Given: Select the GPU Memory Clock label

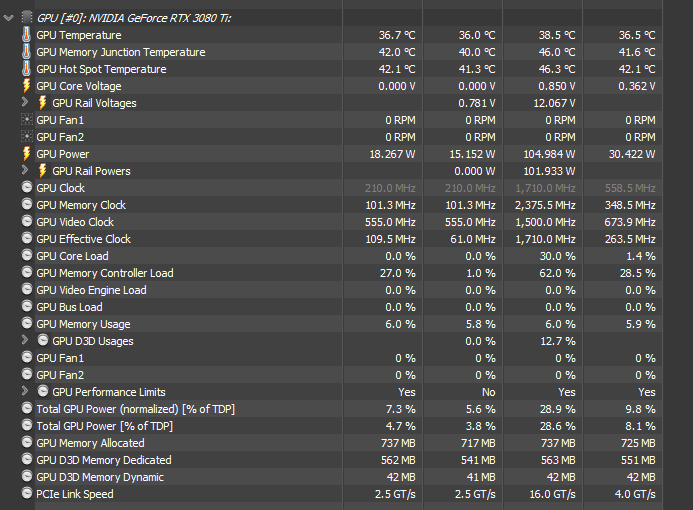Looking at the screenshot, I should (81, 205).
